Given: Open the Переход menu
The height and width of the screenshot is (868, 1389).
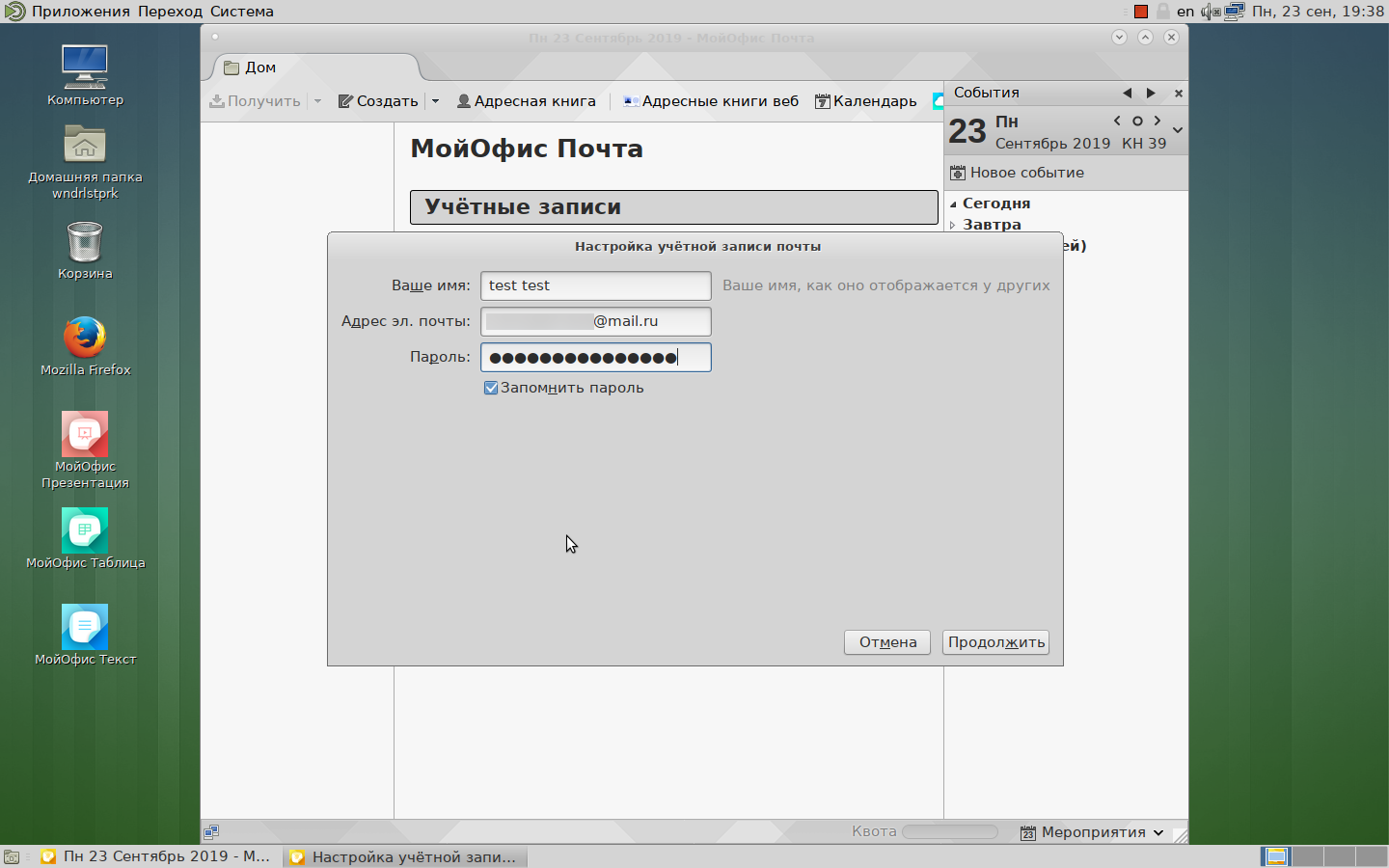Looking at the screenshot, I should 170,12.
